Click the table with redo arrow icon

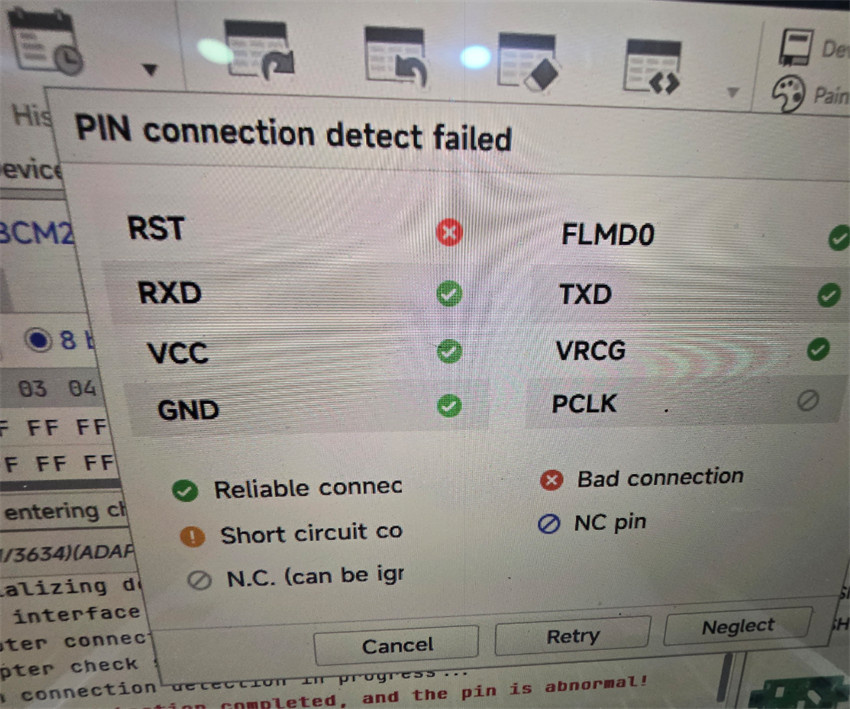(x=259, y=49)
